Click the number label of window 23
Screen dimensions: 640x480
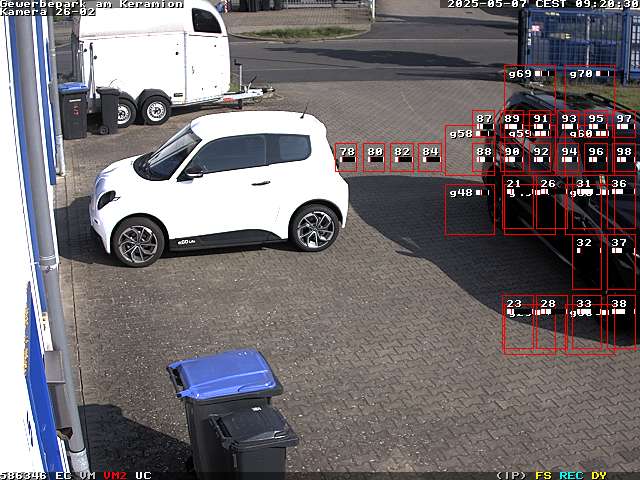click(x=513, y=304)
